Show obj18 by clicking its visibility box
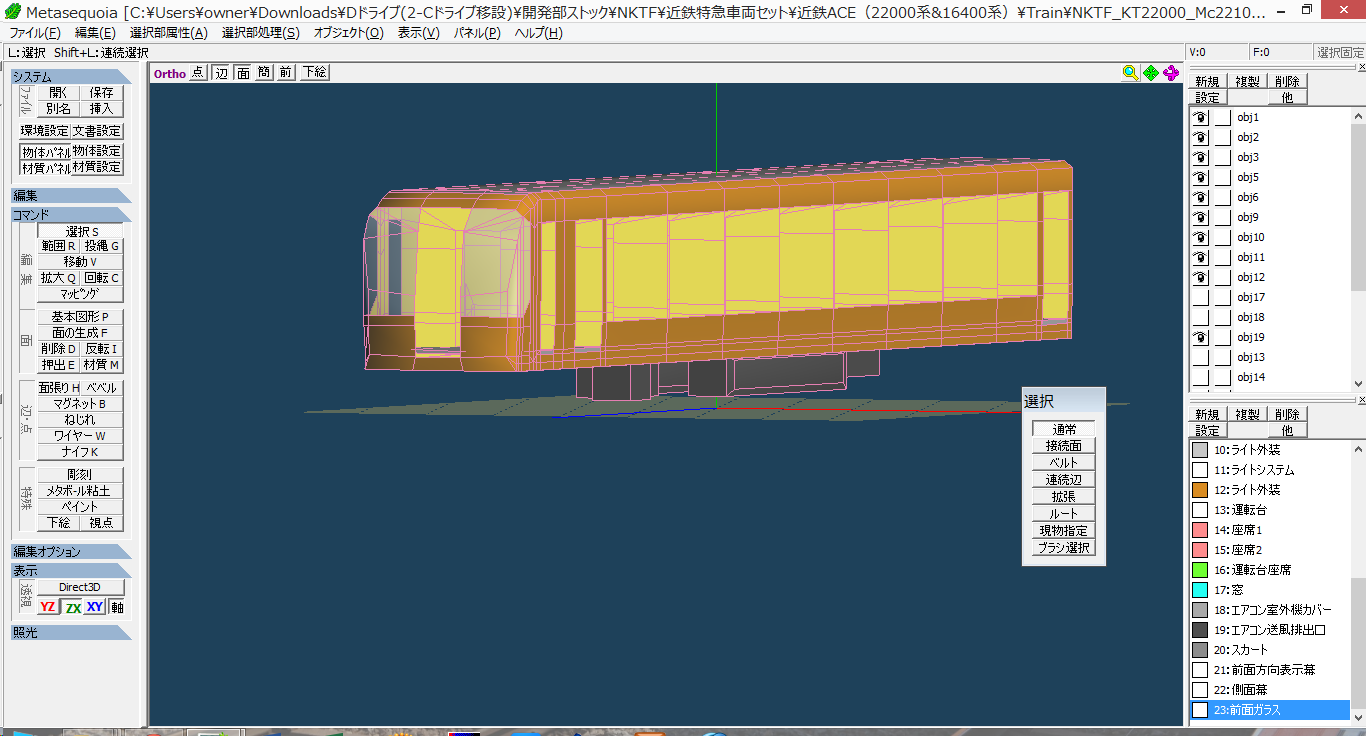The width and height of the screenshot is (1366, 736). [x=1201, y=317]
